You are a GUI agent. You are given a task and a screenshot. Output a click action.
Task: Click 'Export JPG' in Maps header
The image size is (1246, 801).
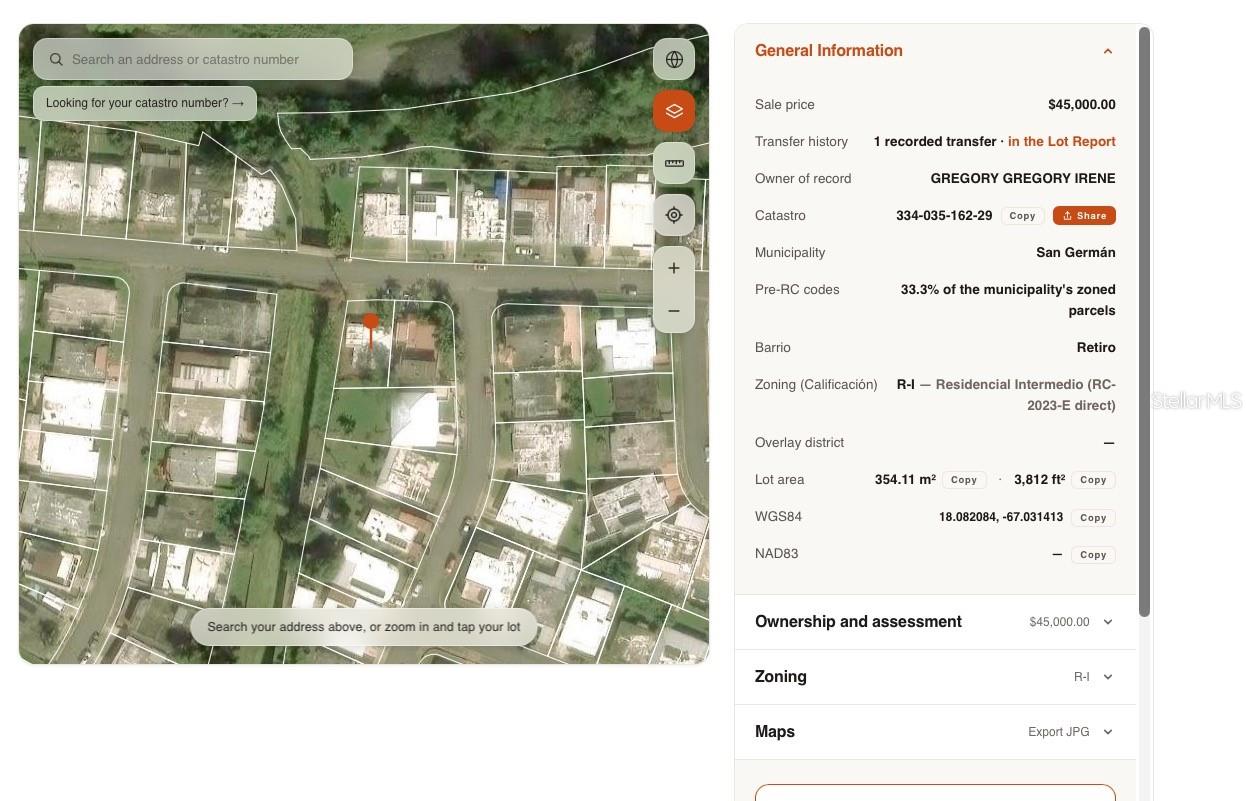pyautogui.click(x=1058, y=732)
